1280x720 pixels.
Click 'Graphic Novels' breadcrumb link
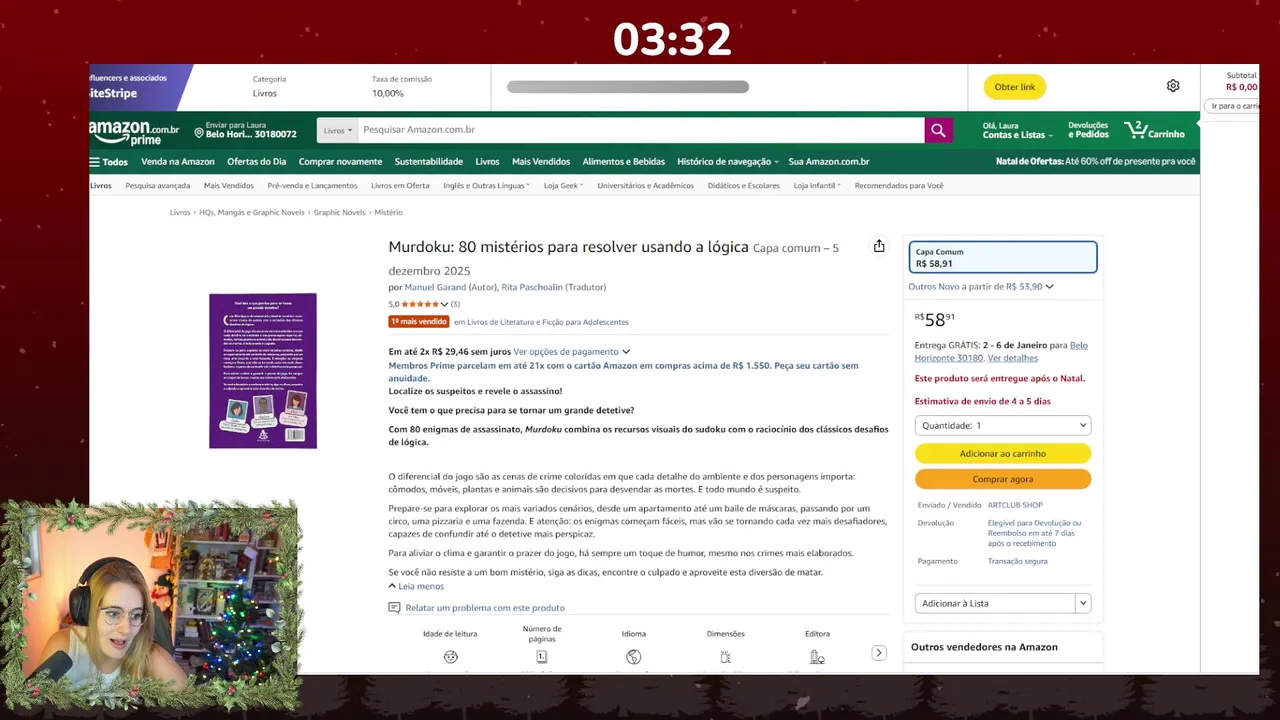pos(339,212)
